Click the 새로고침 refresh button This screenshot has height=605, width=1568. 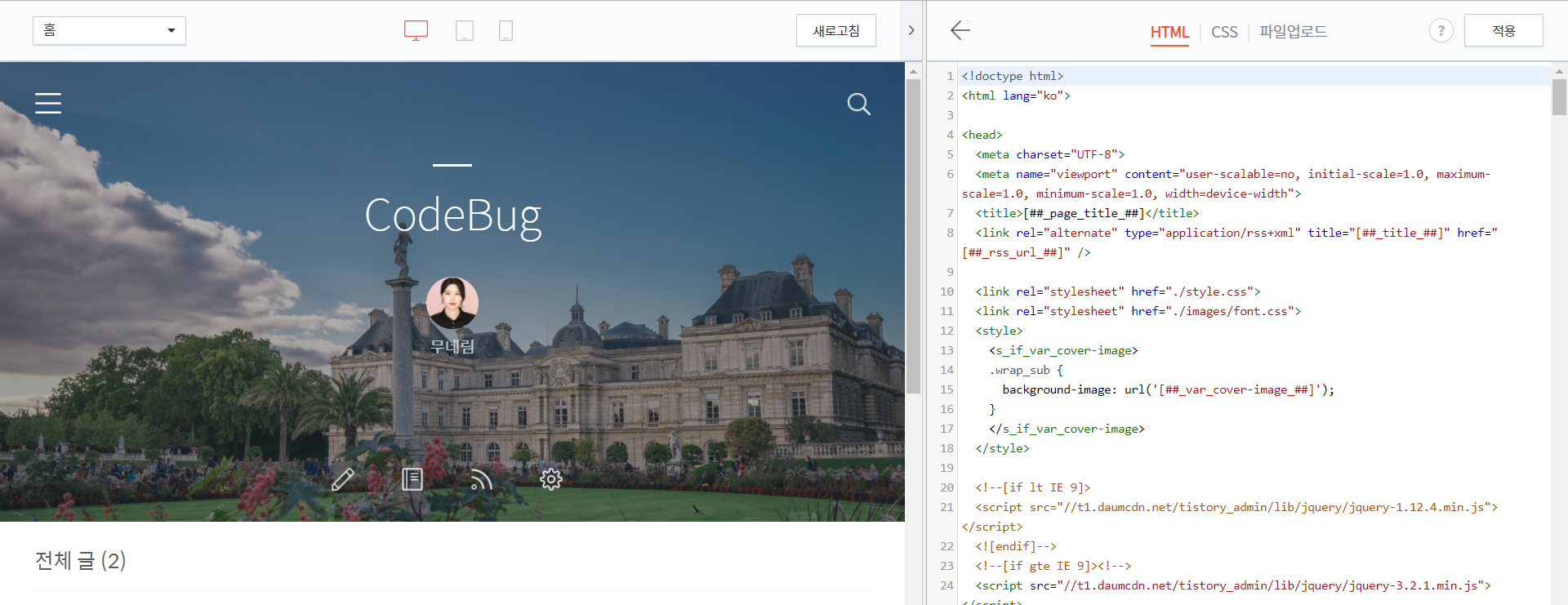pos(836,30)
